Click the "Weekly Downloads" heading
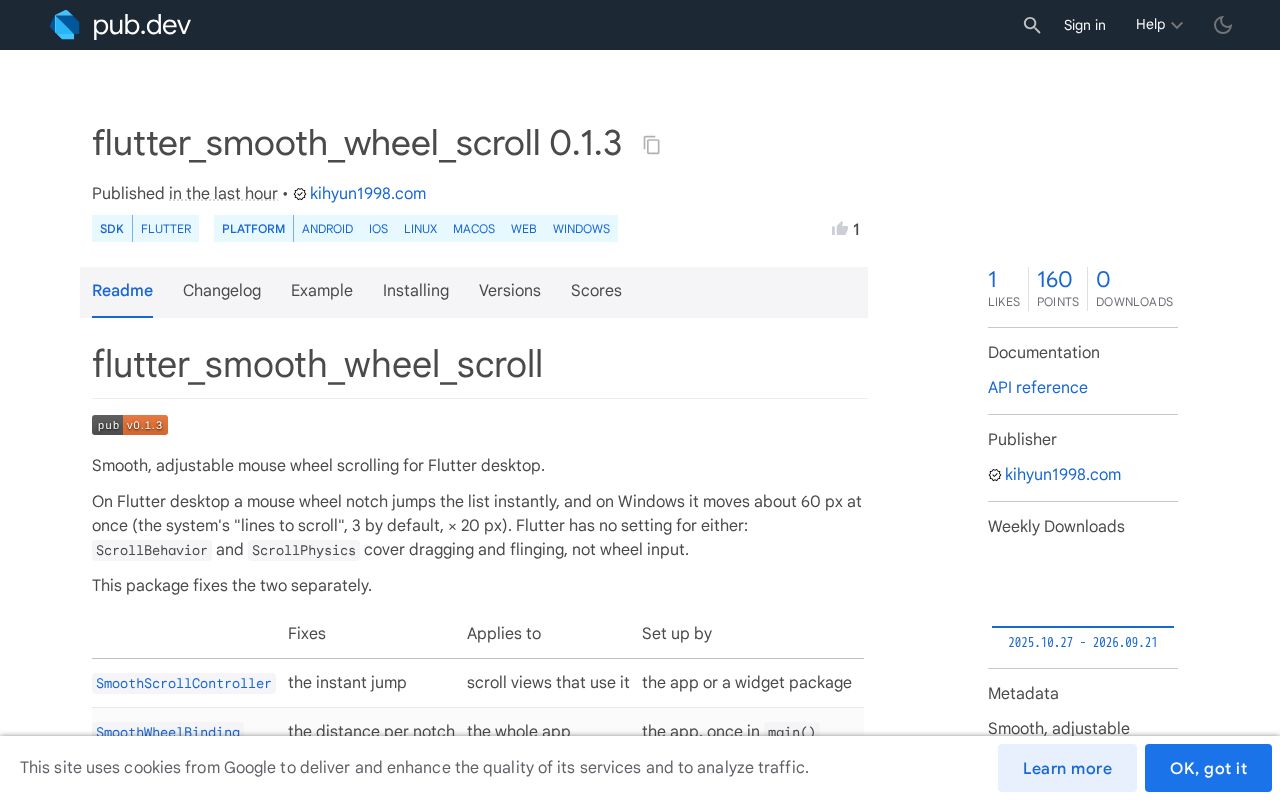Viewport: 1280px width, 800px height. (1056, 527)
